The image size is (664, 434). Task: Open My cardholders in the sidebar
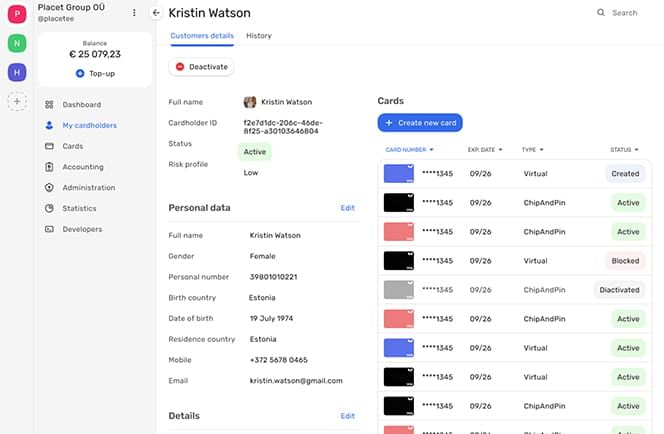pyautogui.click(x=89, y=125)
